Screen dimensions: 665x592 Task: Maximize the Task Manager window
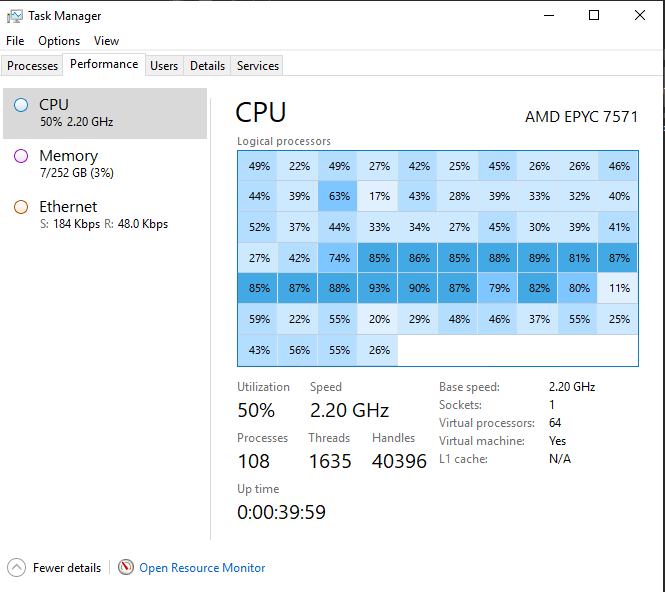coord(594,15)
